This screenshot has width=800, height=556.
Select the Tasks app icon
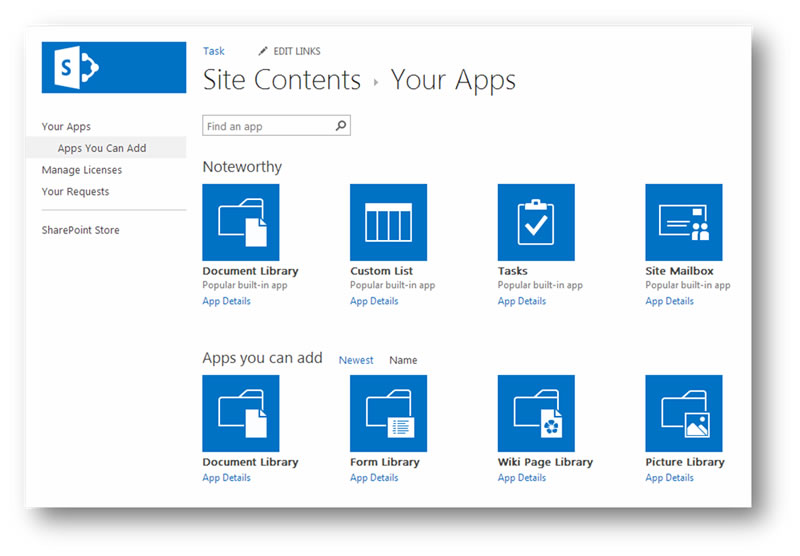point(536,222)
